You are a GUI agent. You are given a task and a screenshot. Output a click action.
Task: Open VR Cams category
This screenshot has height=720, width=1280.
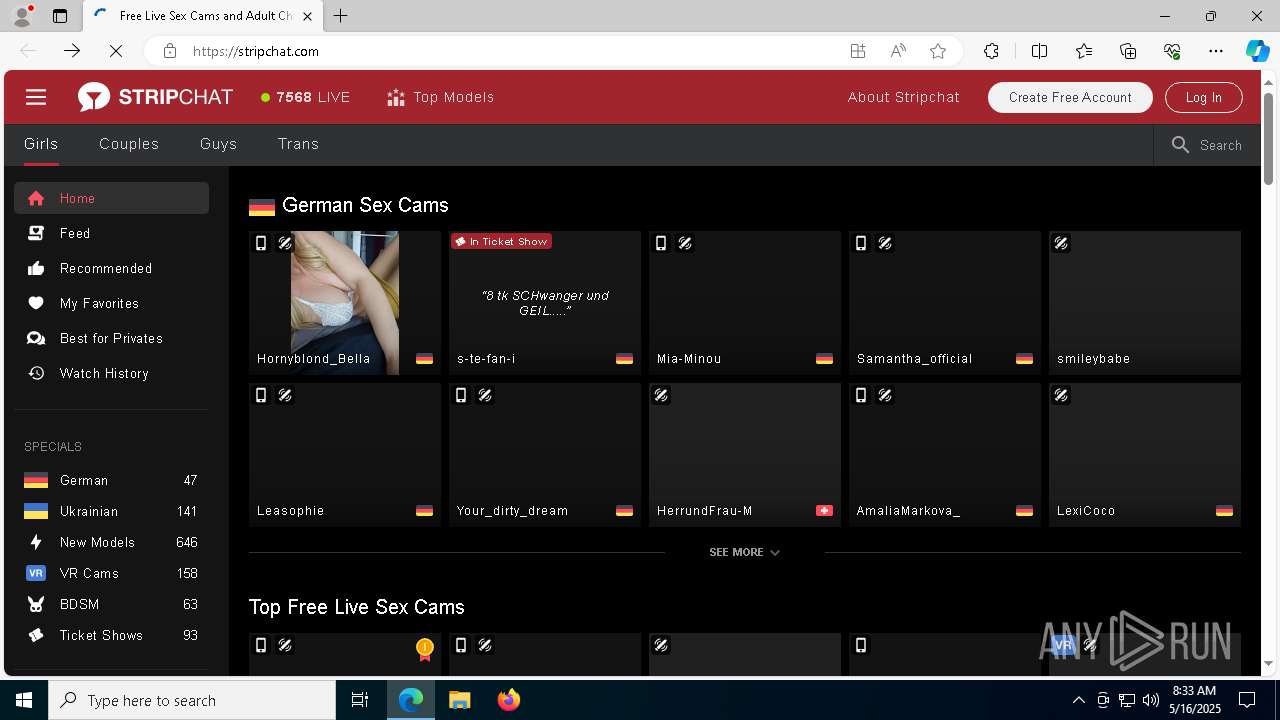tap(111, 573)
